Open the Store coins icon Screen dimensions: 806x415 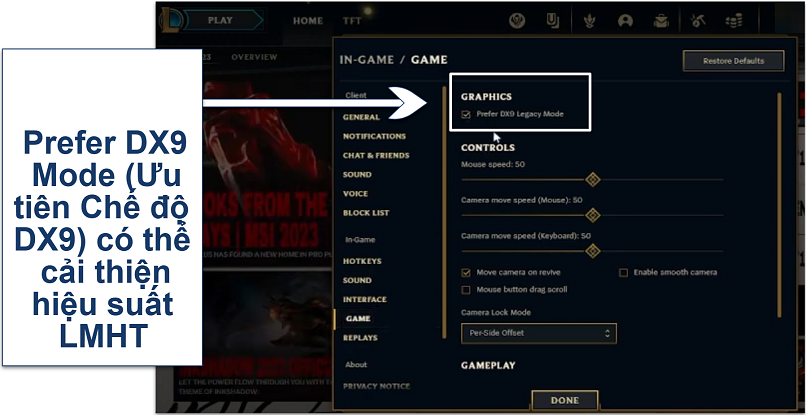(734, 21)
